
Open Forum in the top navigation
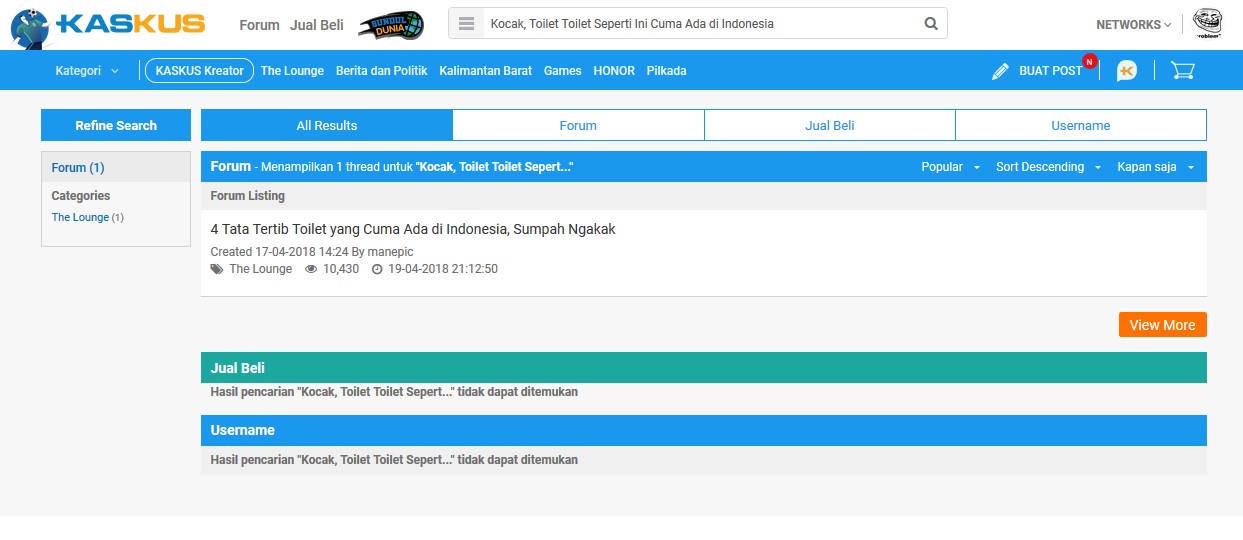tap(259, 25)
